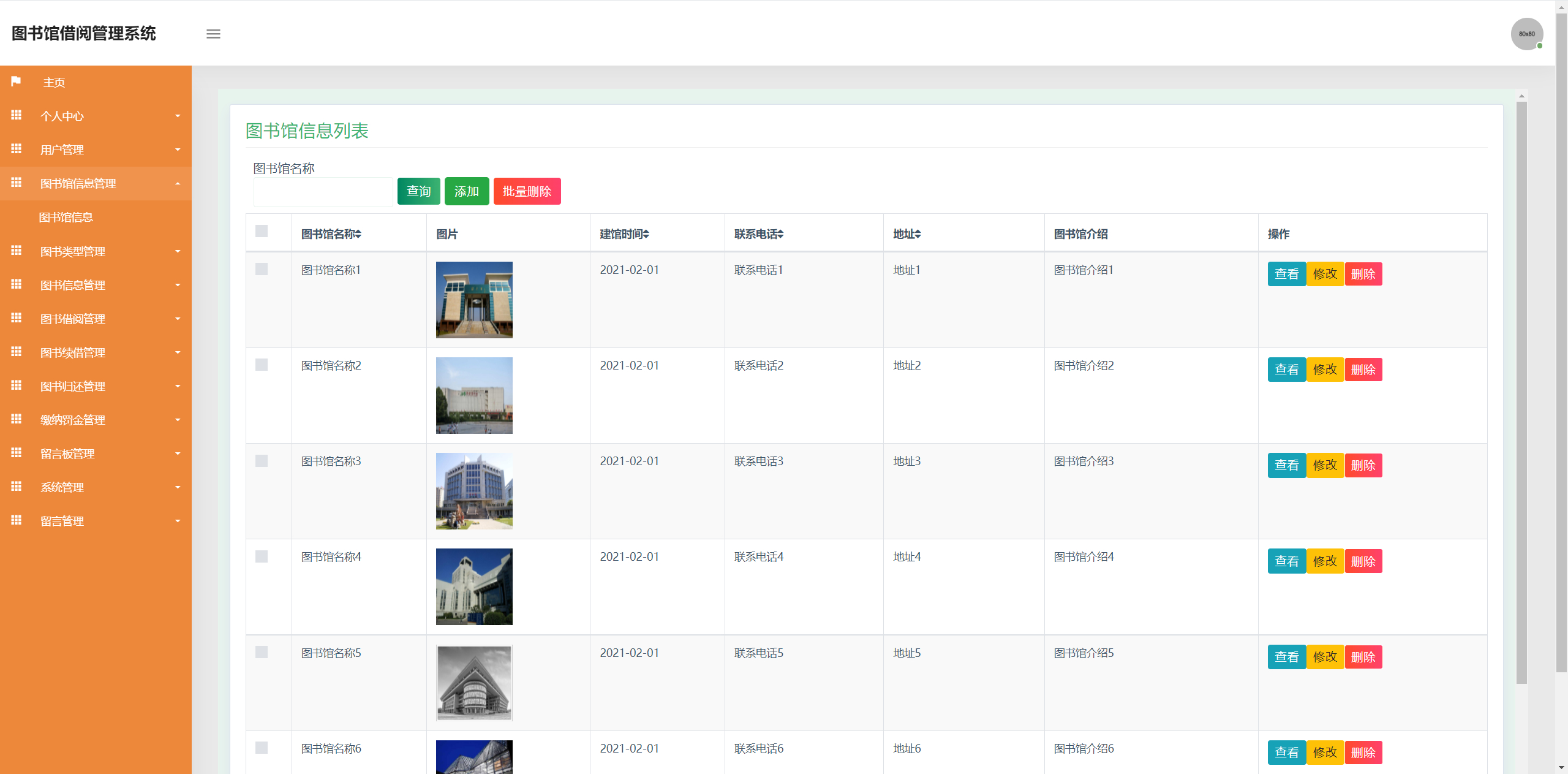The image size is (1568, 774).
Task: Click the 图书馆名称 search input field
Action: tap(323, 192)
